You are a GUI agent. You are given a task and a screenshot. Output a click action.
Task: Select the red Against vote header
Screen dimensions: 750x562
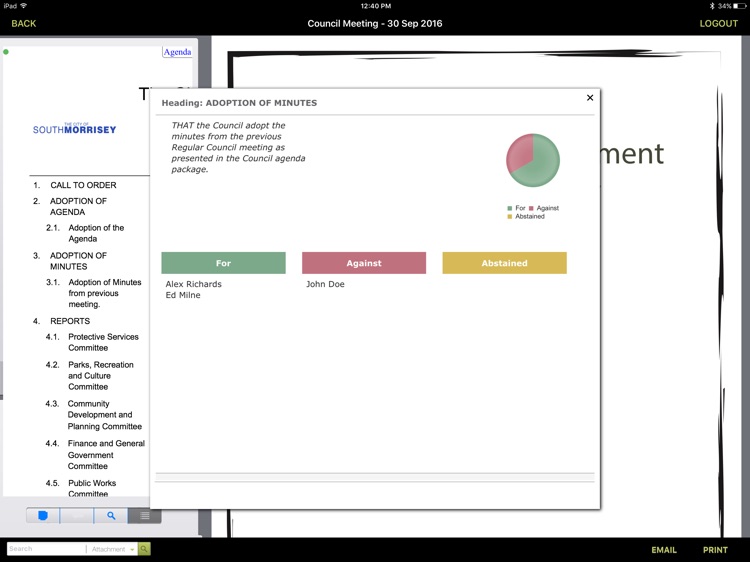coord(364,263)
